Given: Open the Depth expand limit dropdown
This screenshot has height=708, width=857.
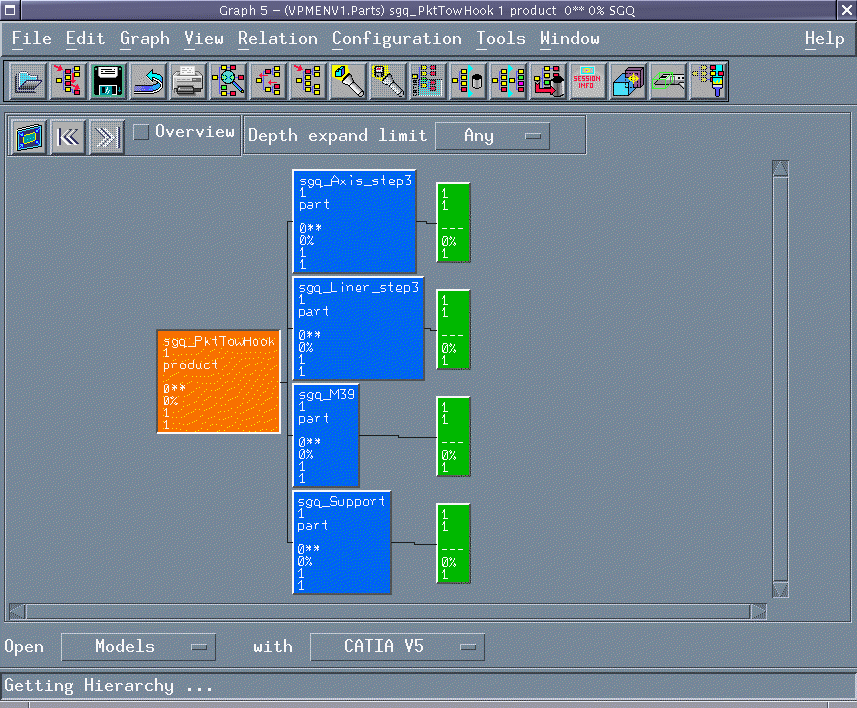Looking at the screenshot, I should tap(492, 136).
